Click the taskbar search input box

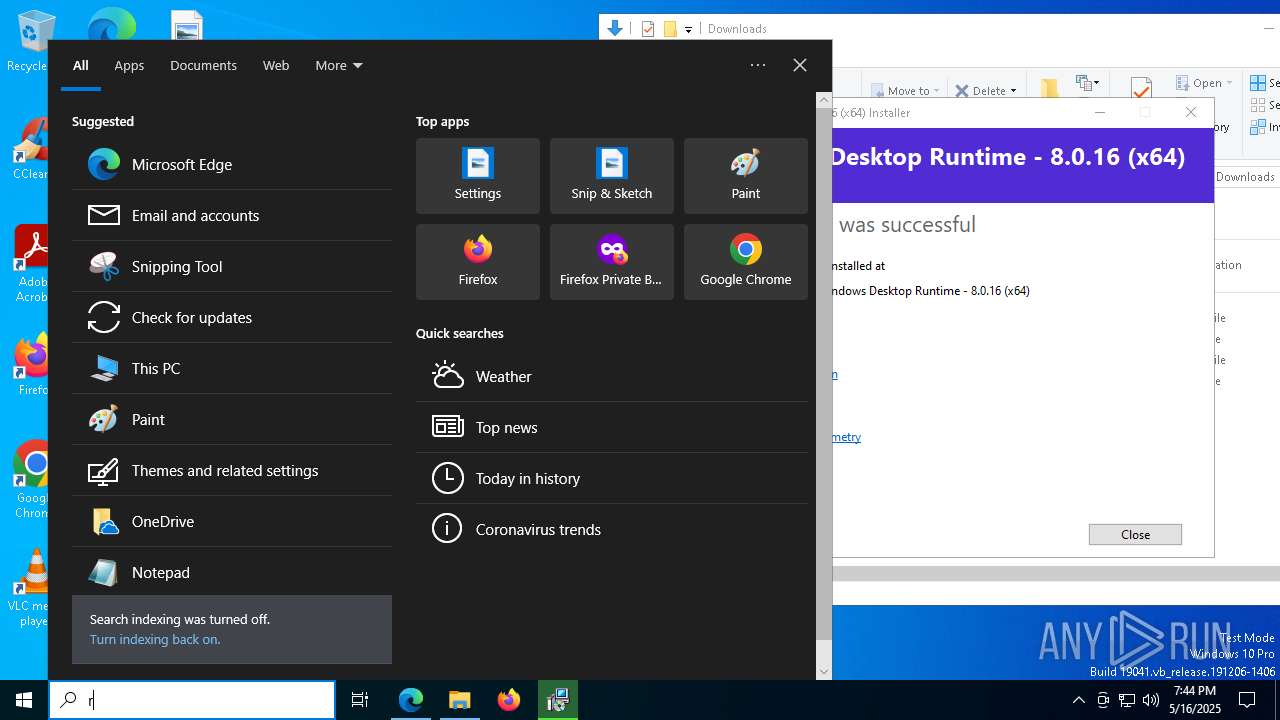point(192,700)
